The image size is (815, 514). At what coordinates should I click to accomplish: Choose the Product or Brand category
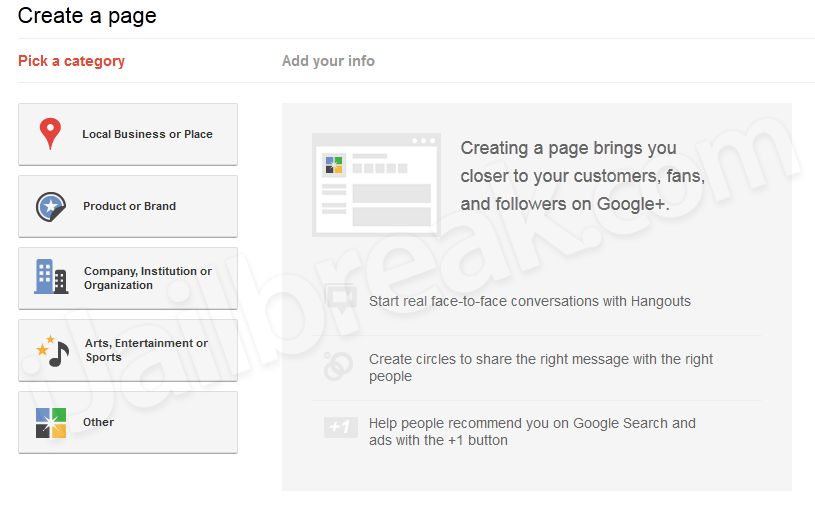pos(128,206)
